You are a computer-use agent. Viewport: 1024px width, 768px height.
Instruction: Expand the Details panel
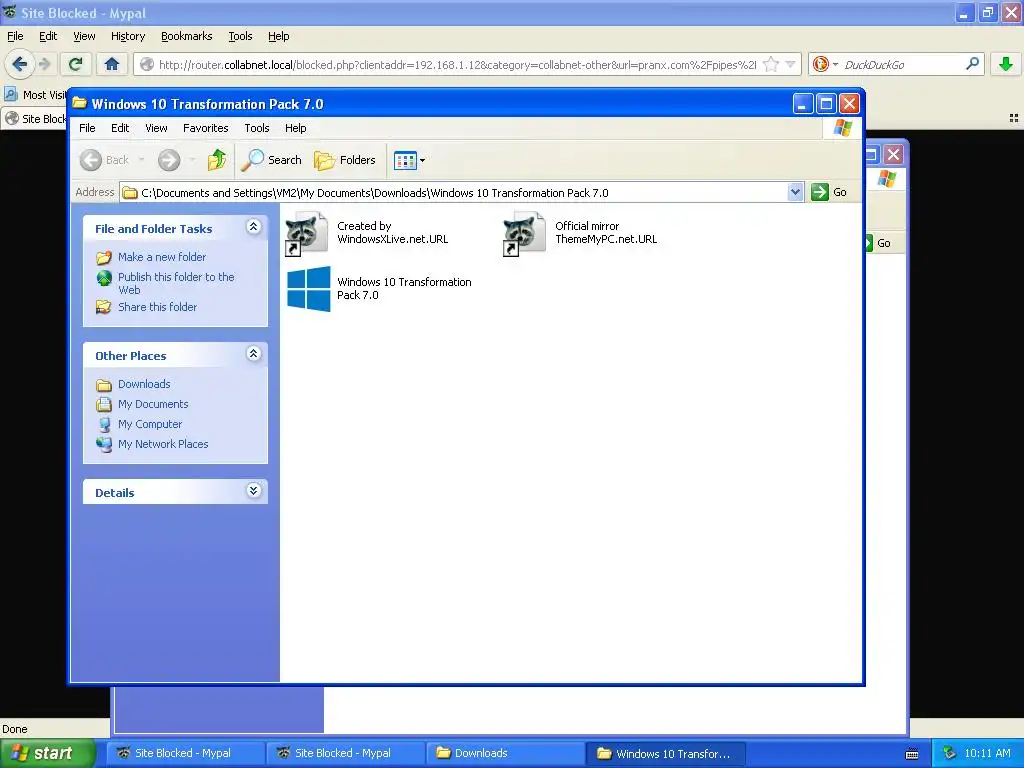(x=253, y=490)
